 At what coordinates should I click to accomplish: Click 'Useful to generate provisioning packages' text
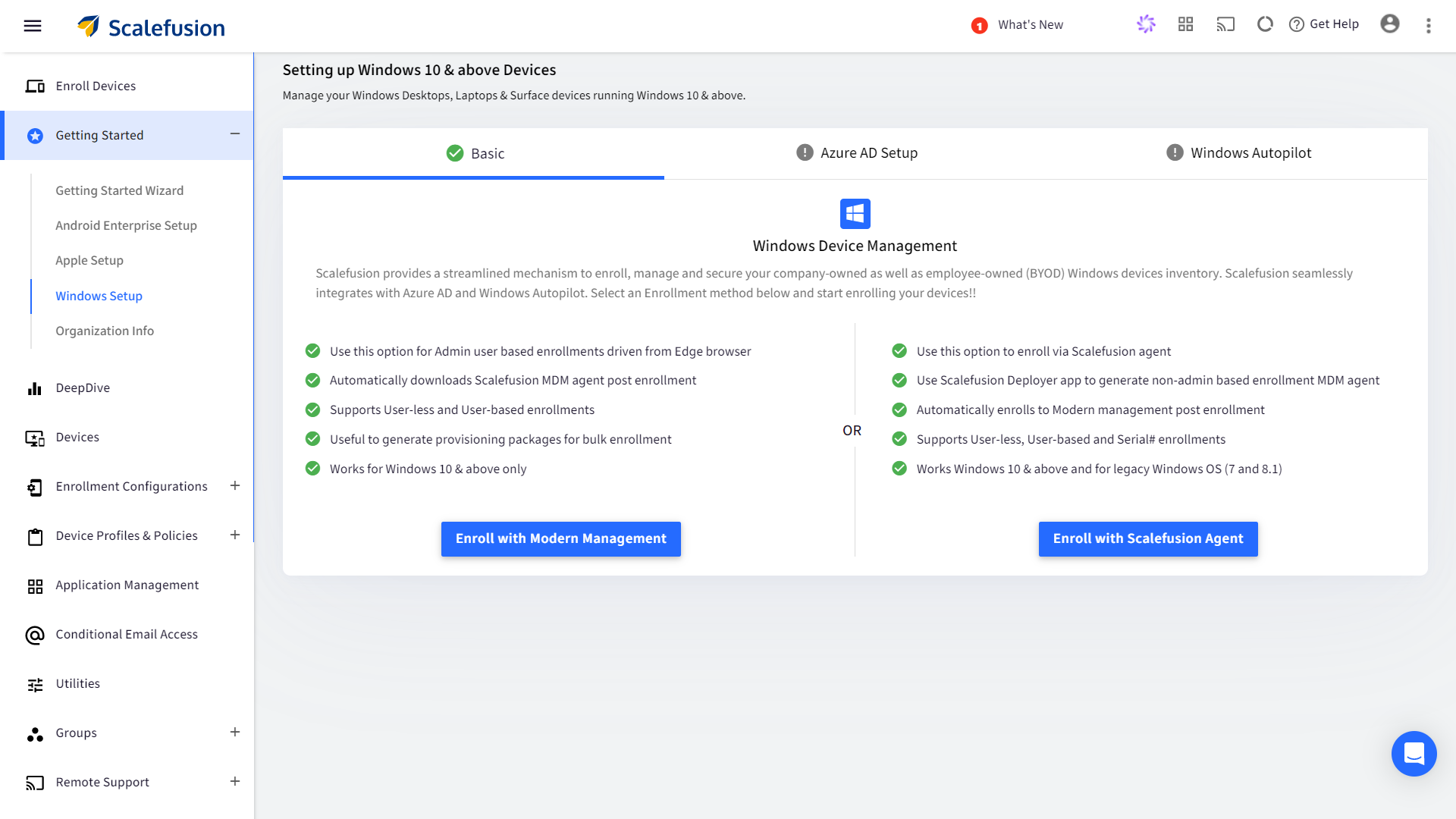pos(500,439)
